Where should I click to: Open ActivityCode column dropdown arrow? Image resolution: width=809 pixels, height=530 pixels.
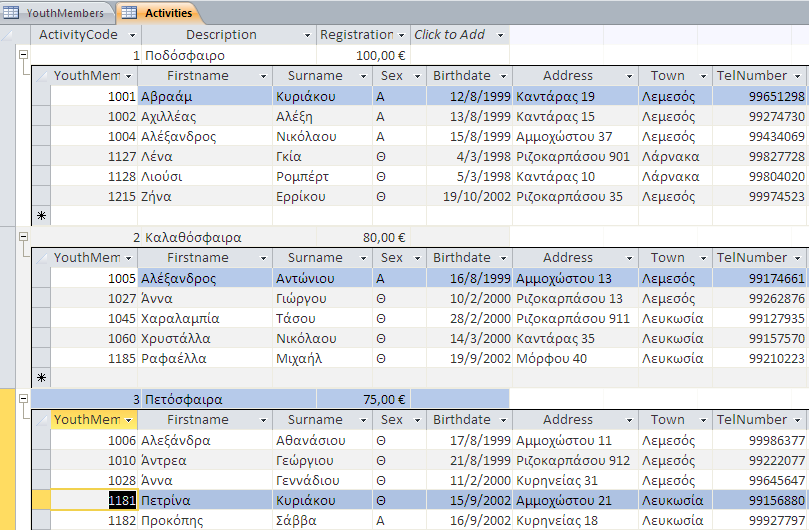click(132, 35)
